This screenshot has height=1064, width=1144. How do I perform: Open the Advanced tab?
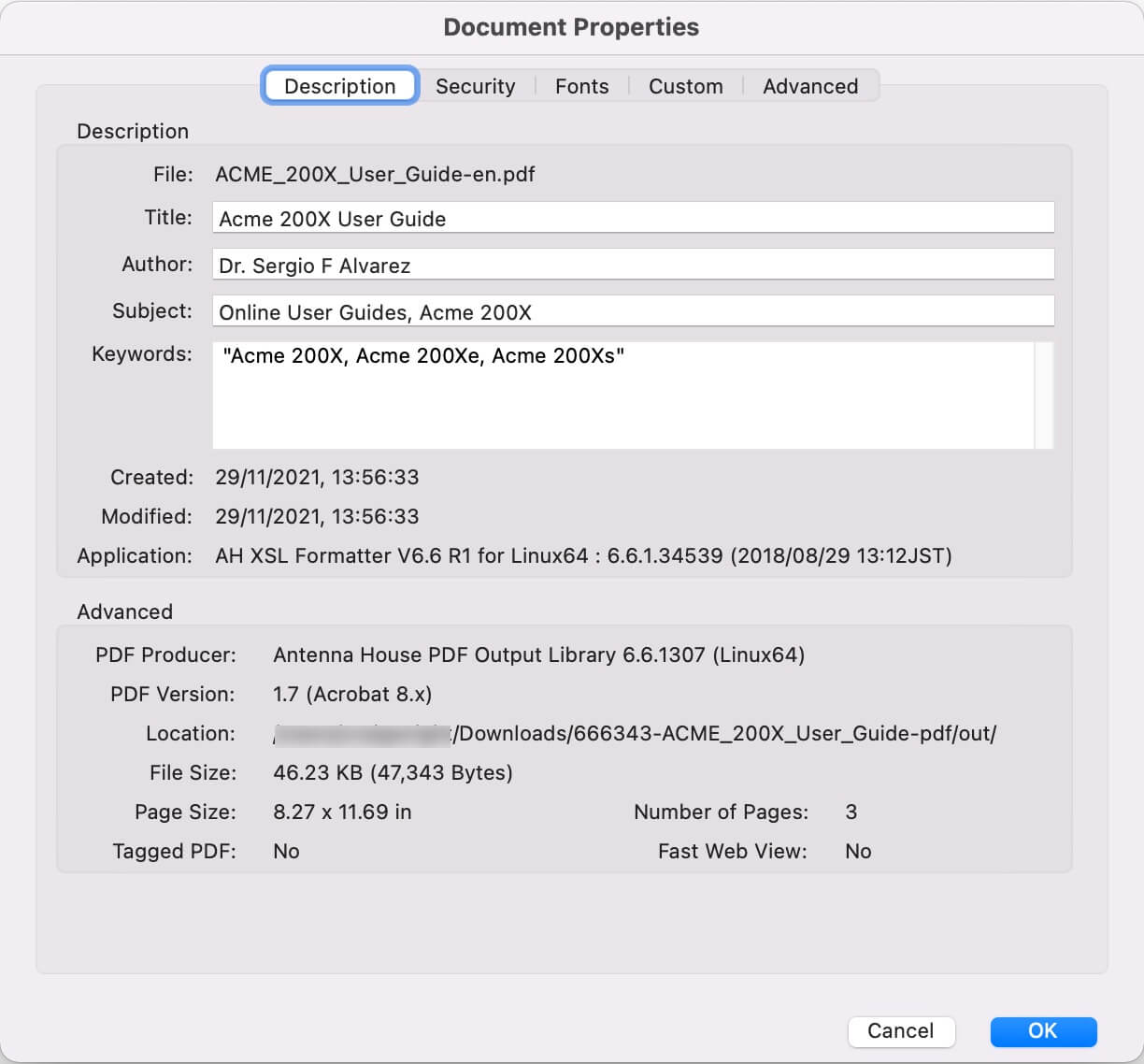(x=810, y=86)
